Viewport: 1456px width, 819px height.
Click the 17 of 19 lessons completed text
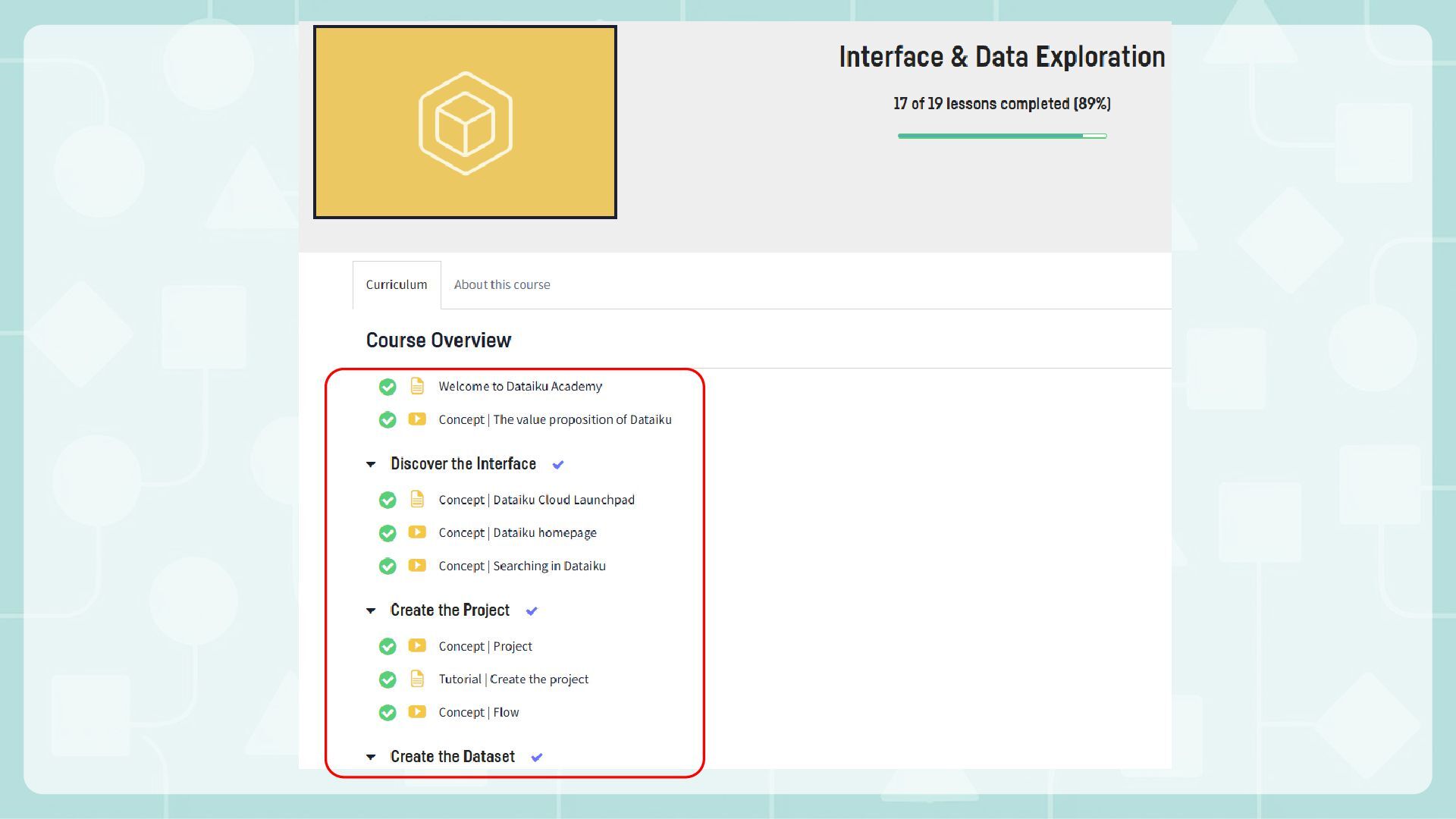[x=1002, y=104]
